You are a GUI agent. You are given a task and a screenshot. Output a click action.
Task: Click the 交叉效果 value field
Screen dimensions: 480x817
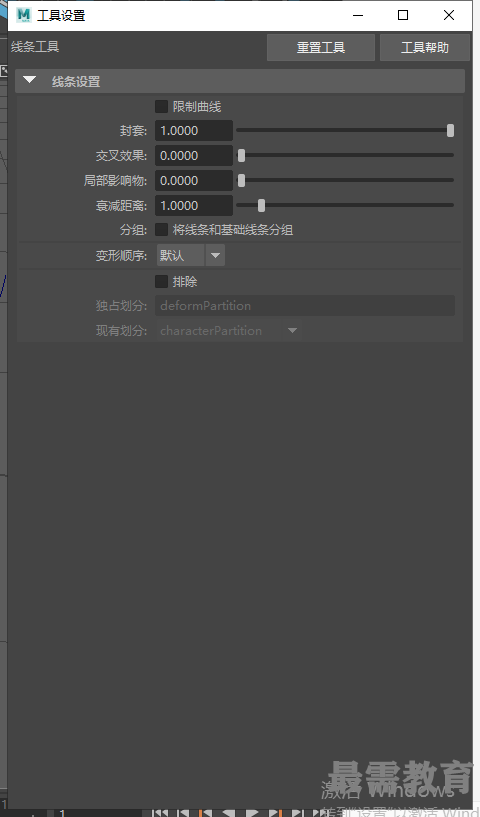[194, 155]
